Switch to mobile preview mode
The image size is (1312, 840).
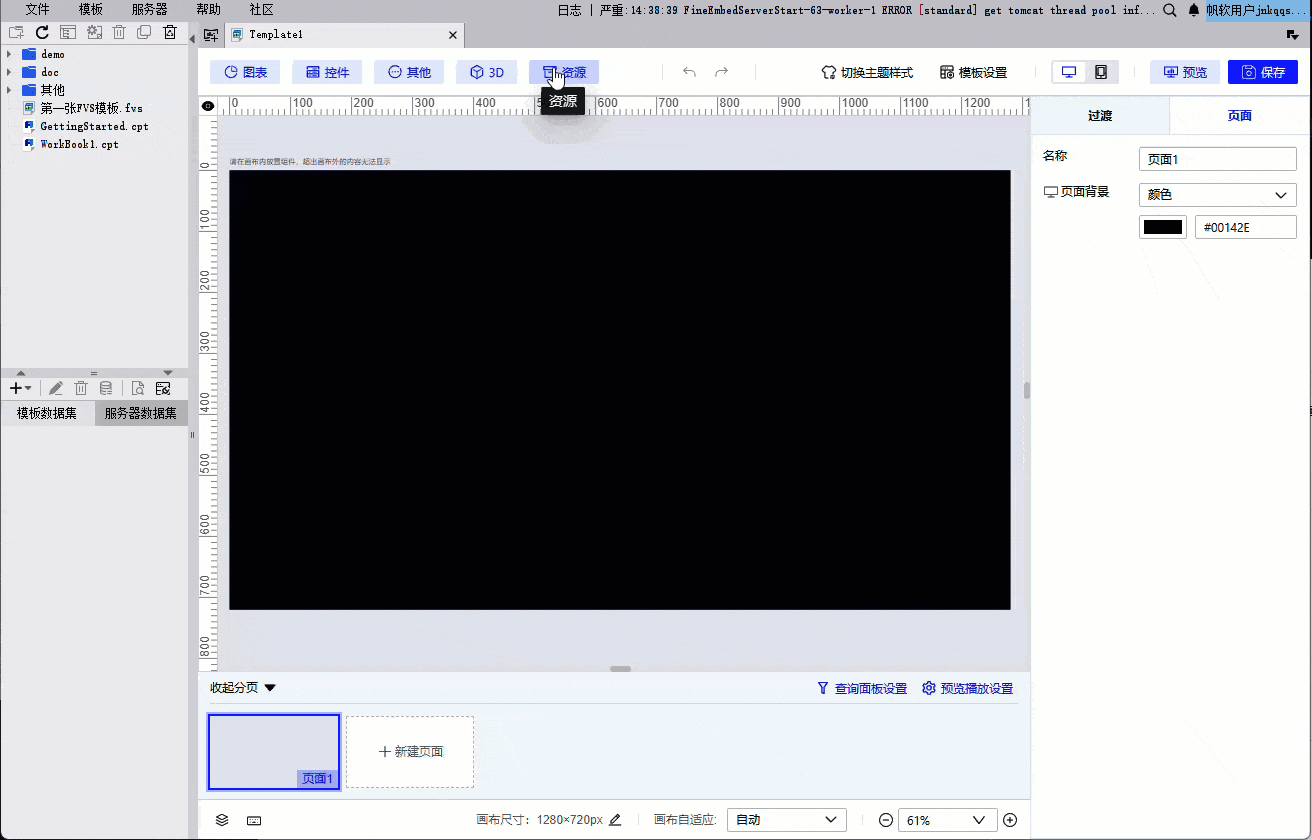pos(1100,71)
